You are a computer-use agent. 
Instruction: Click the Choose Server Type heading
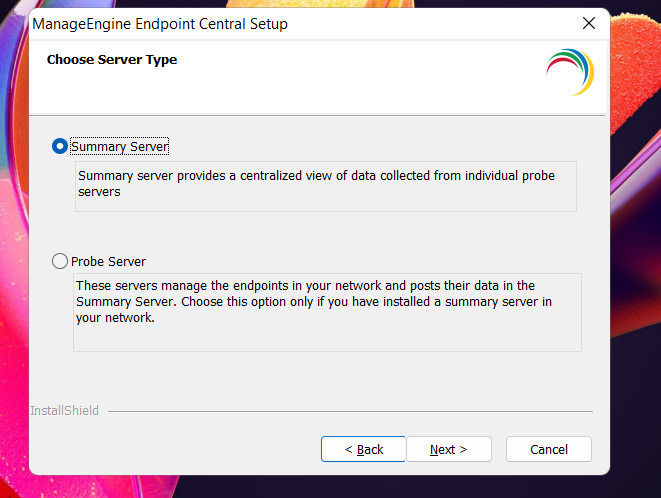tap(112, 60)
